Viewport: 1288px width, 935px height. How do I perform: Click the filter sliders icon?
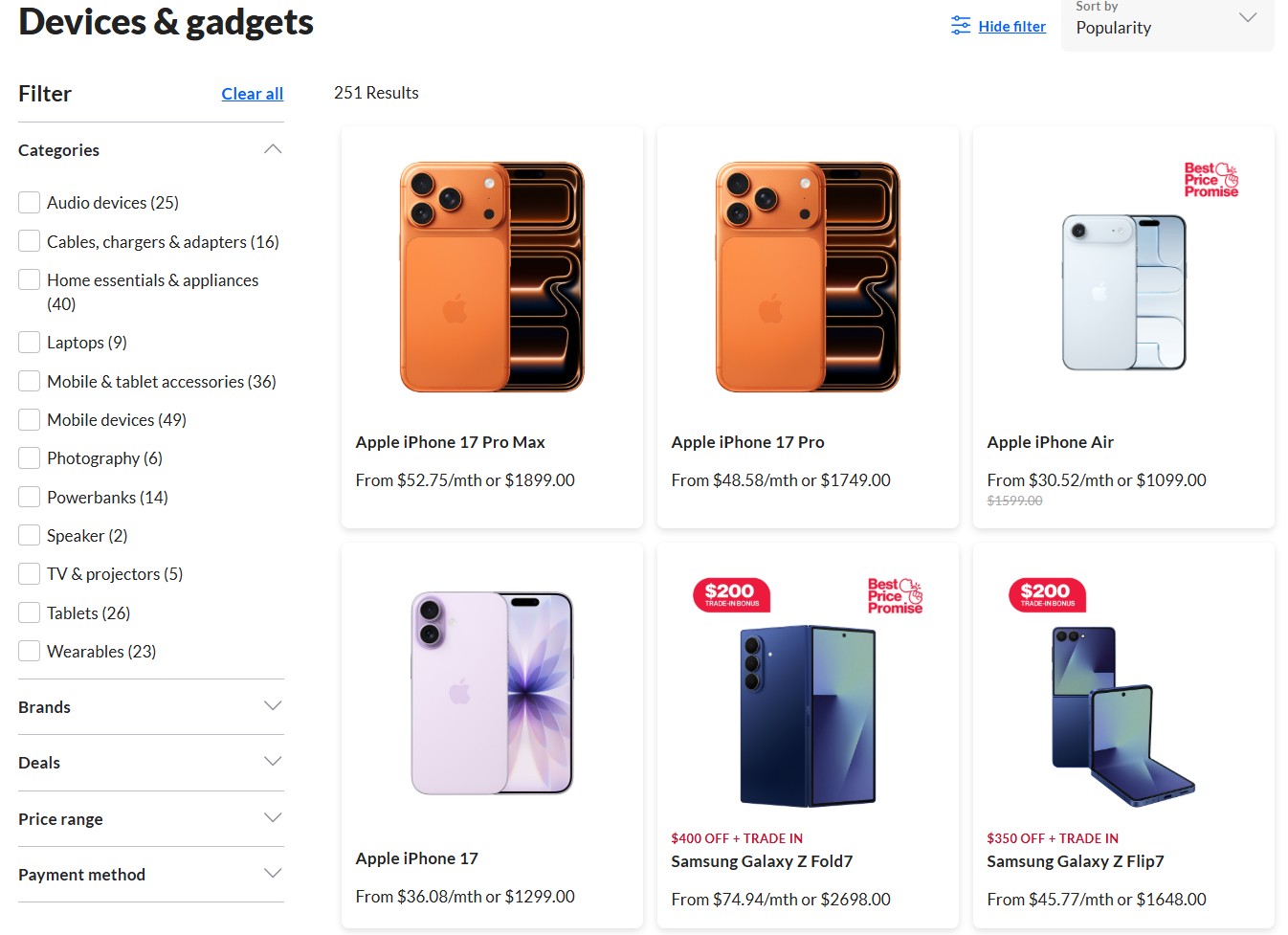click(960, 26)
